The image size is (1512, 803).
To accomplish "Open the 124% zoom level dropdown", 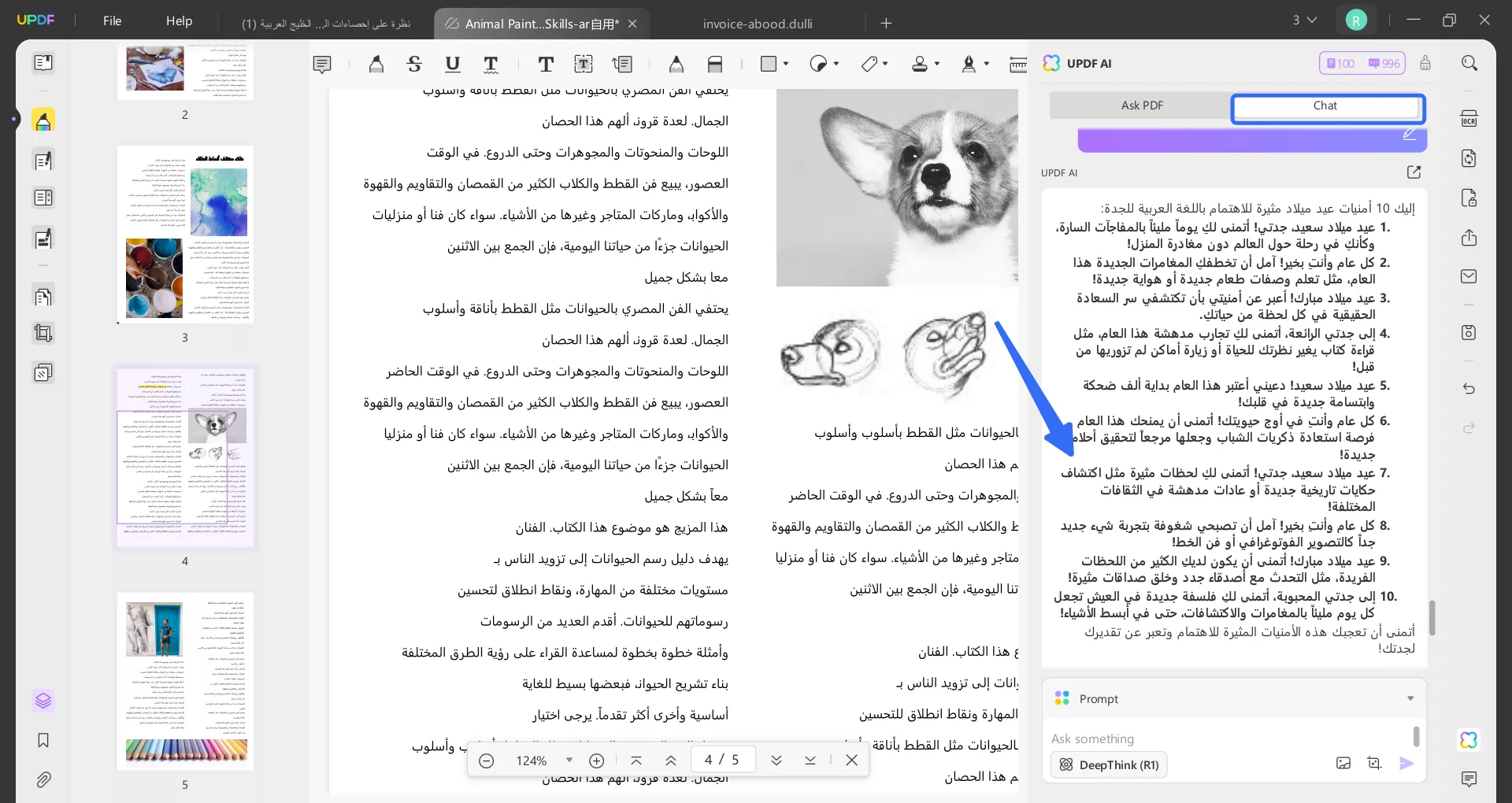I will (x=569, y=760).
